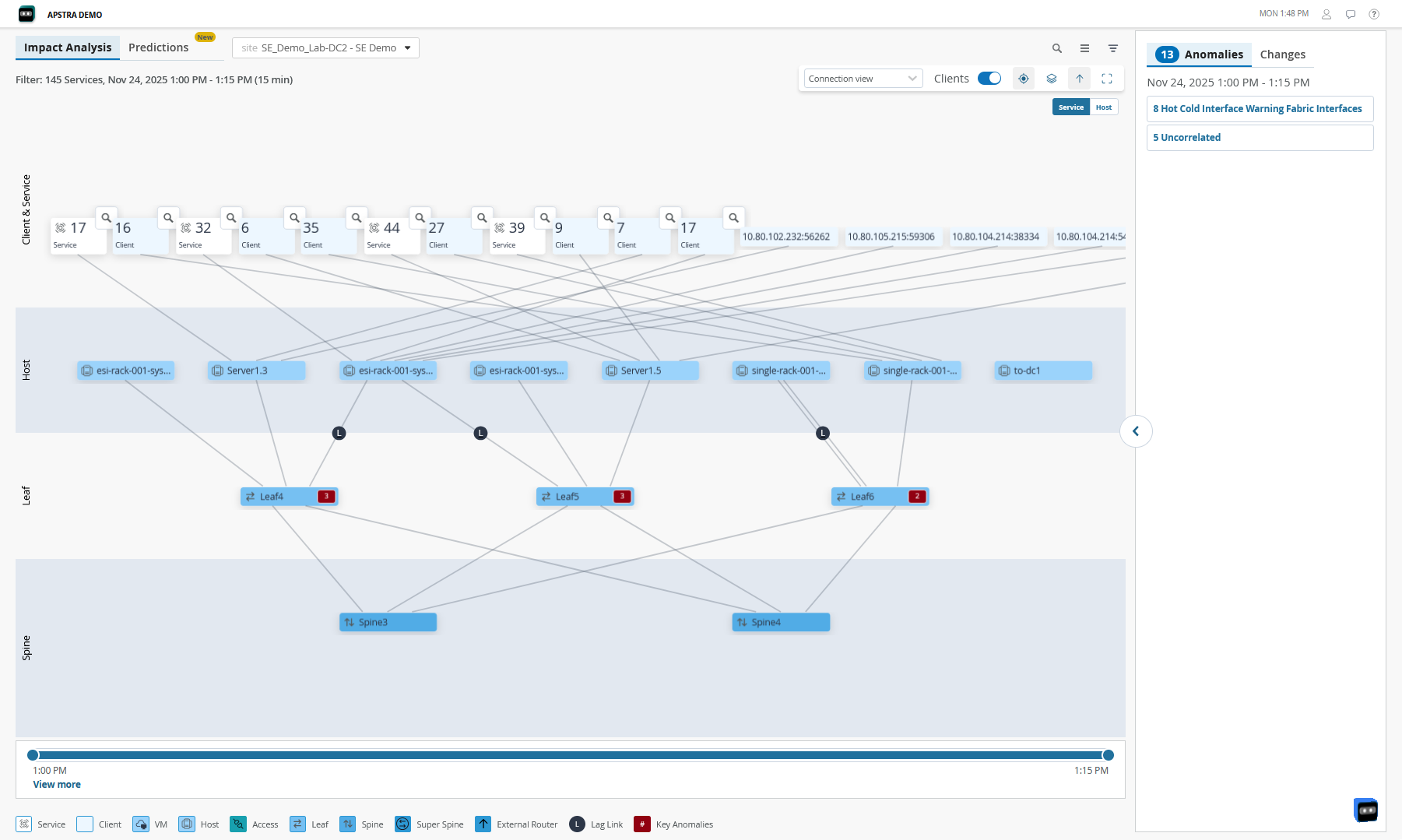Click the search magnifier in the toolbar
Viewport: 1402px width, 840px height.
tap(1057, 48)
